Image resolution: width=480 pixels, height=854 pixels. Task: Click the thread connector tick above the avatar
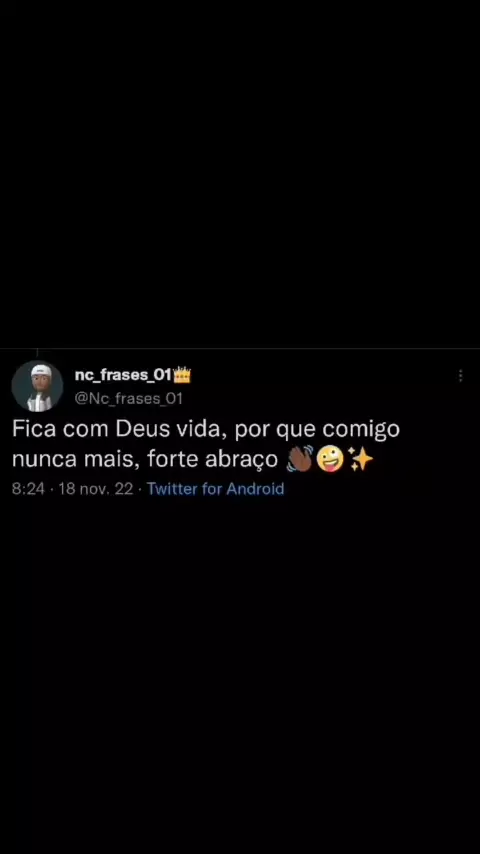[x=37, y=353]
